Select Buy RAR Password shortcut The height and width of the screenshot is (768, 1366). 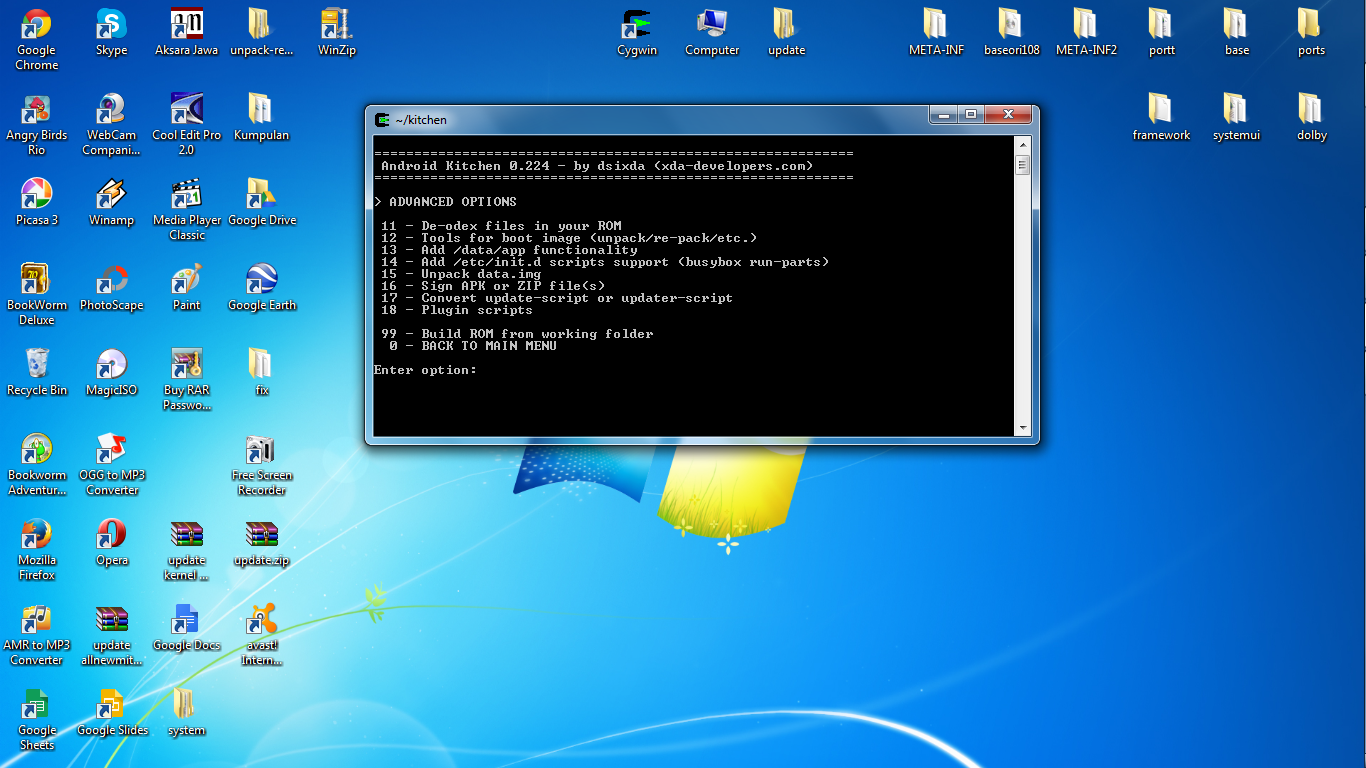coord(187,379)
